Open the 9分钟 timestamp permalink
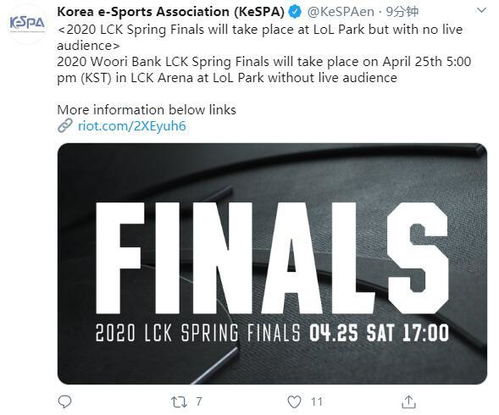This screenshot has width=499, height=415. [402, 12]
